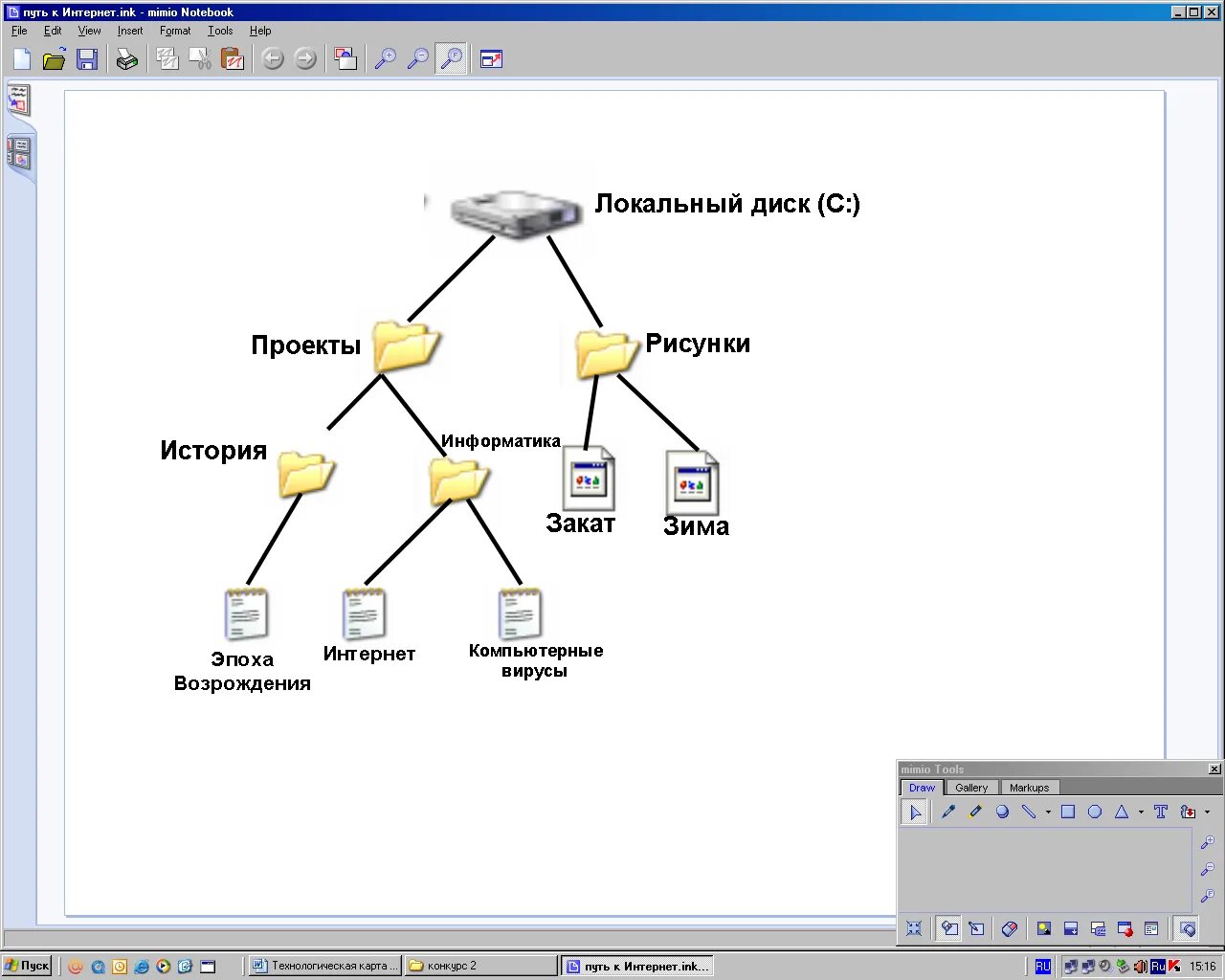This screenshot has height=980, width=1225.
Task: Click the pink eraser icon in mimio Tools bottom row
Action: point(1009,928)
